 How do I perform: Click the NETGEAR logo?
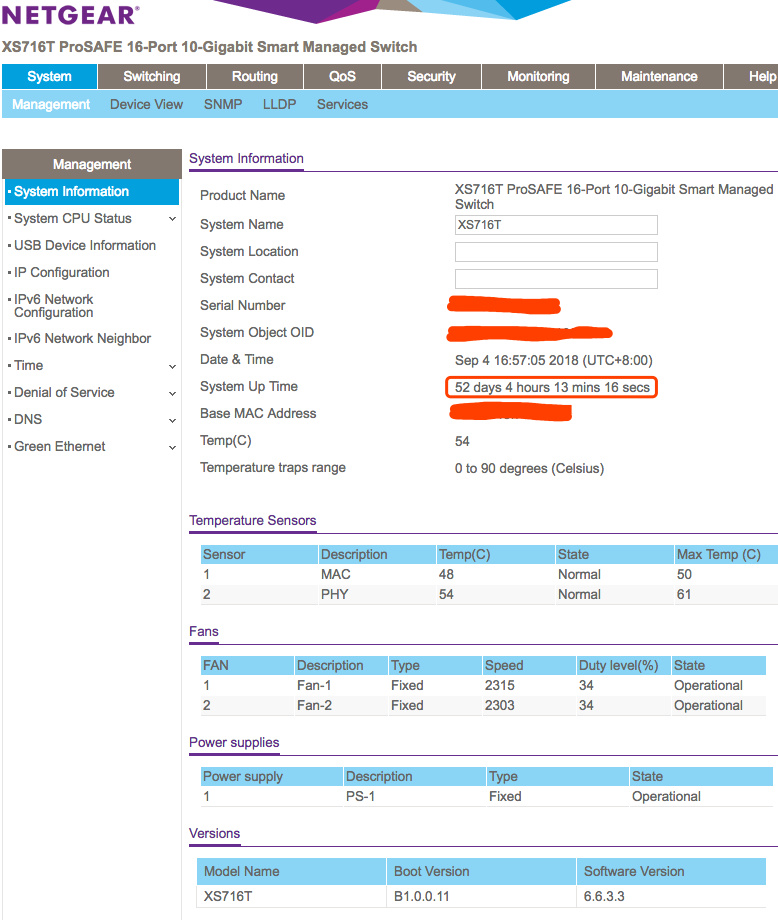(x=70, y=15)
